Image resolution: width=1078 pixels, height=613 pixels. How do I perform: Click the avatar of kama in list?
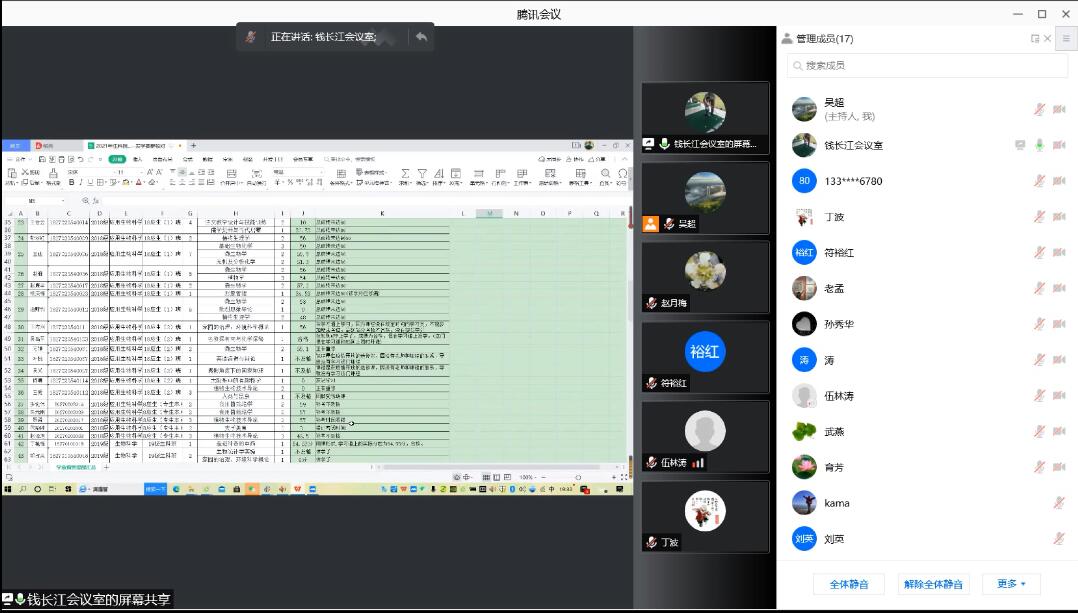[804, 503]
